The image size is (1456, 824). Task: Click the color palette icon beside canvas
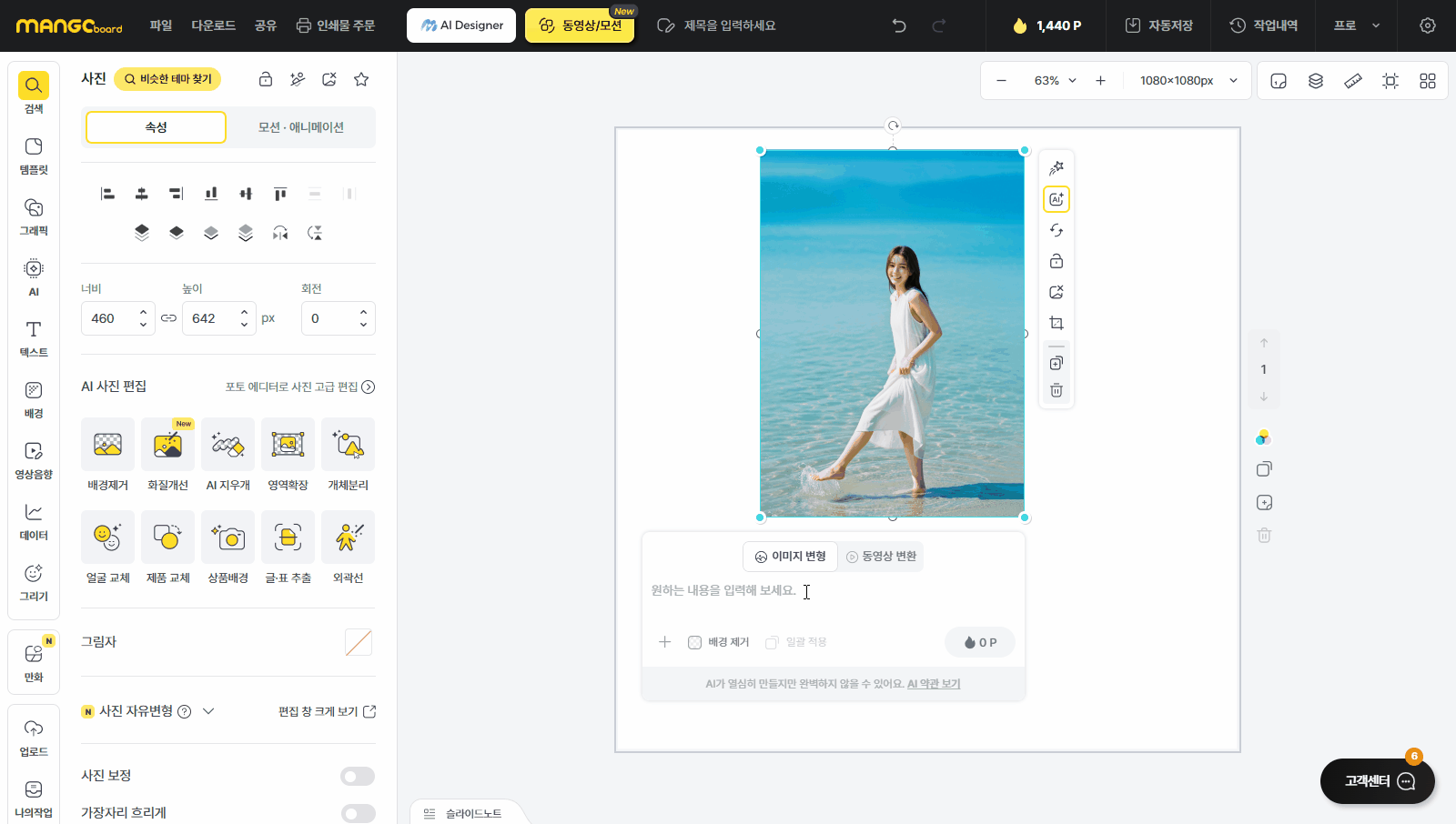coord(1263,437)
